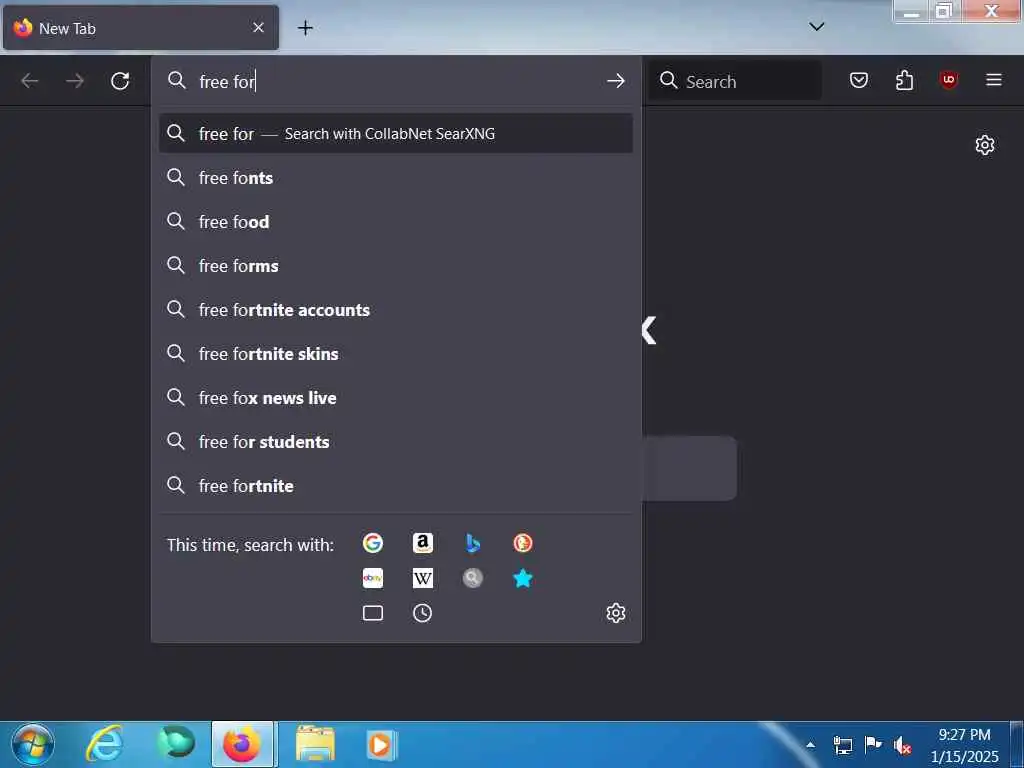Choose the gray magnifier search engine icon
The width and height of the screenshot is (1024, 768).
[473, 578]
